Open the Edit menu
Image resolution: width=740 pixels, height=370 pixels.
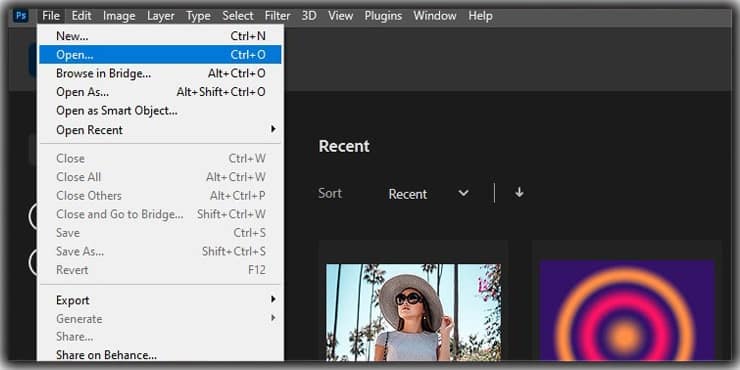pos(81,16)
